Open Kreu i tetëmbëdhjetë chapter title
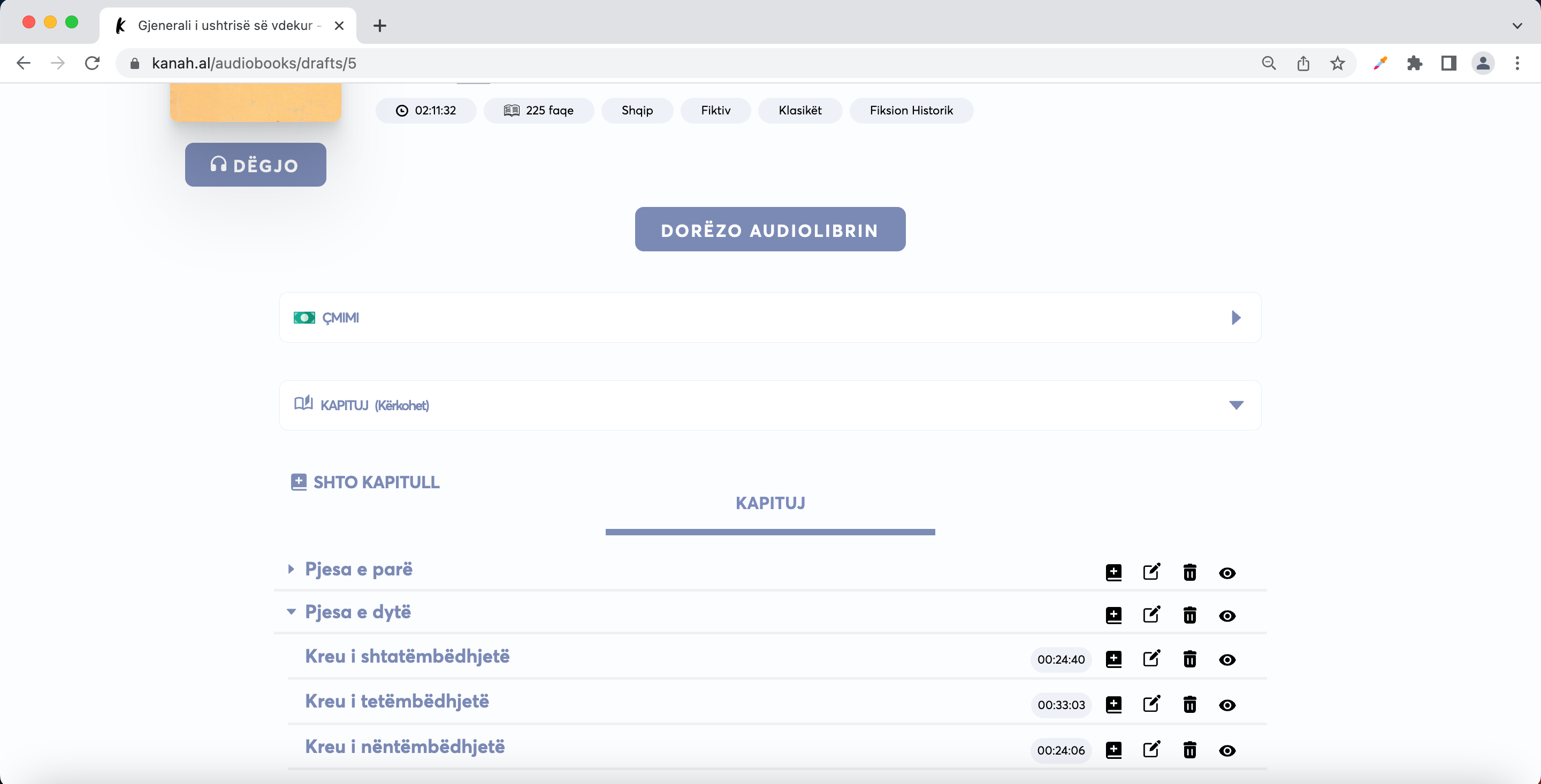 click(x=396, y=701)
